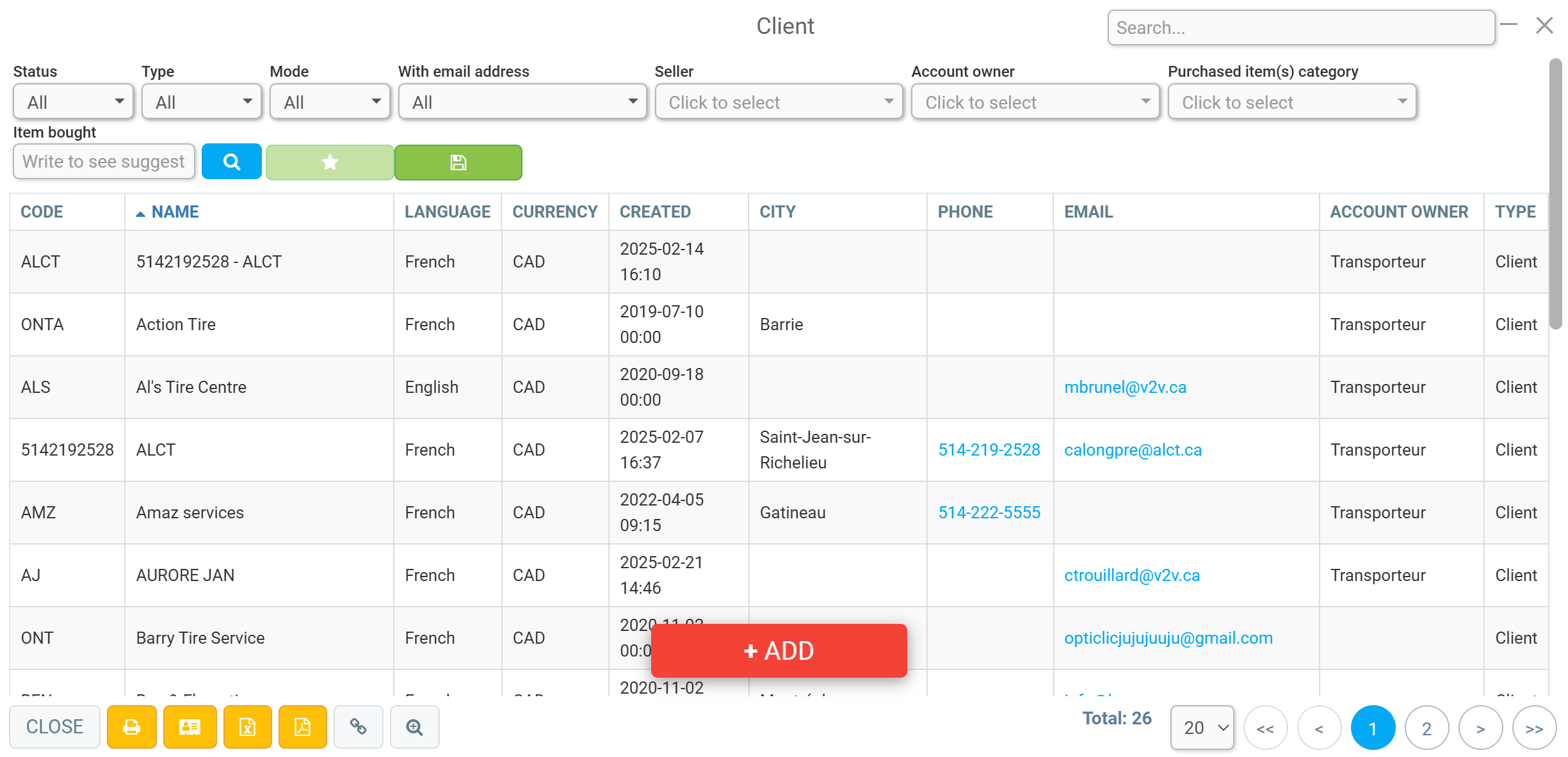This screenshot has height=757, width=1568.
Task: Open the Account owner dropdown
Action: click(x=1035, y=102)
